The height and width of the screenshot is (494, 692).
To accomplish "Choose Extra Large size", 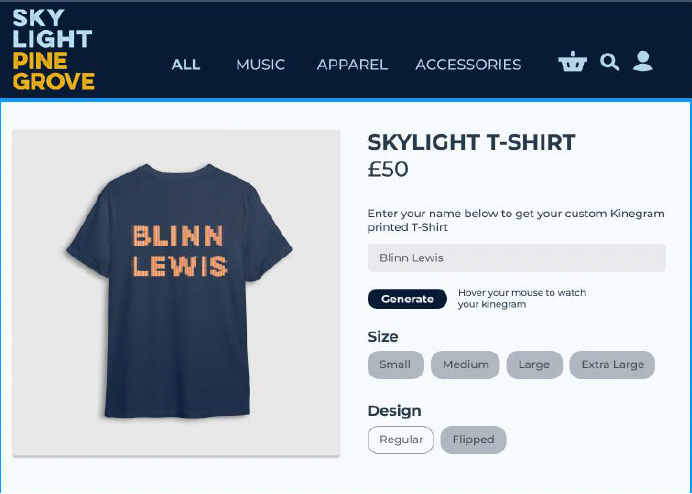I will [612, 365].
